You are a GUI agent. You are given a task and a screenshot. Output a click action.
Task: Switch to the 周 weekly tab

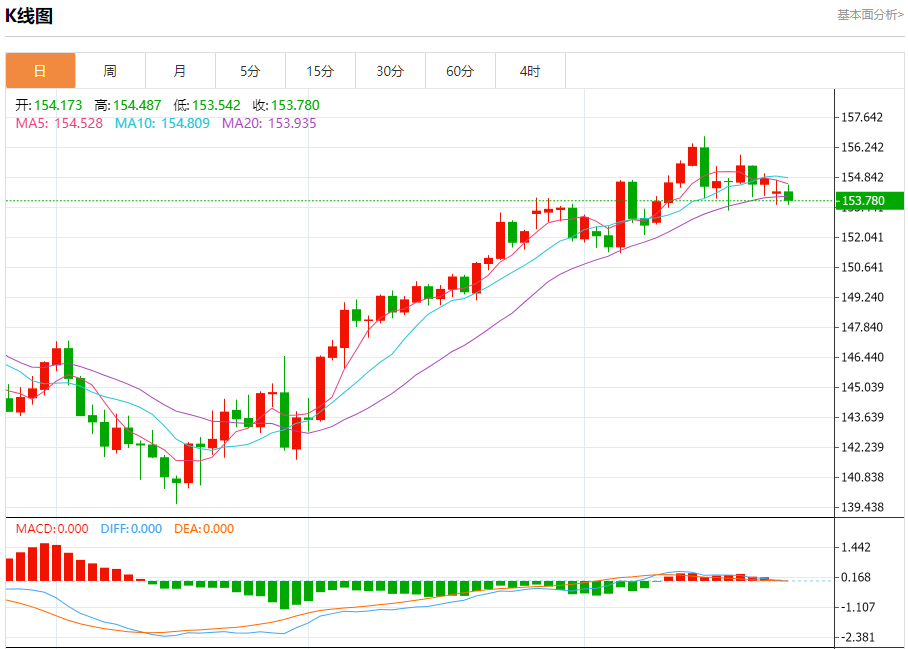(111, 71)
